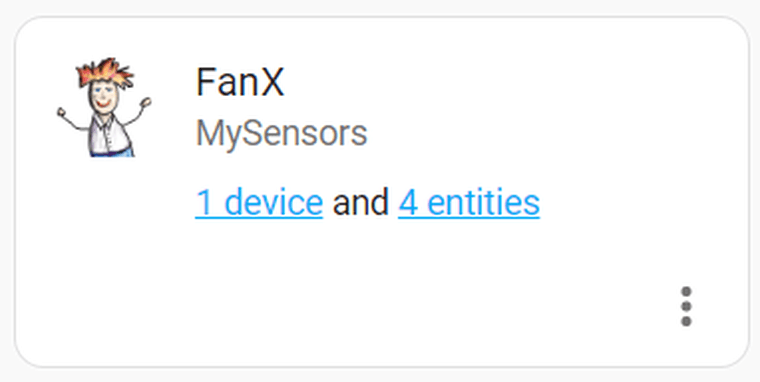Click the MySensors subtitle text
760x382 pixels.
pos(282,134)
